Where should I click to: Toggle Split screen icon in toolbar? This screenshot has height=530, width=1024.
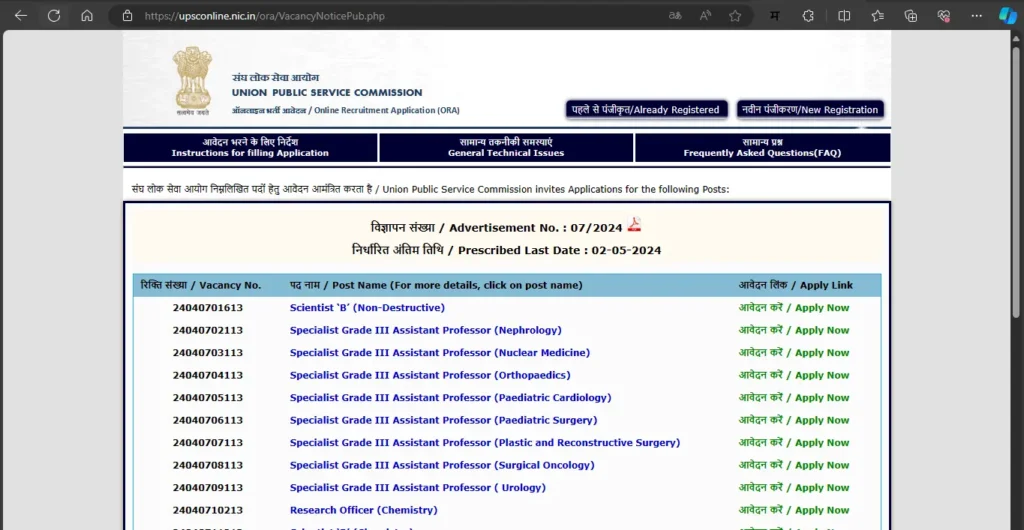(x=844, y=16)
